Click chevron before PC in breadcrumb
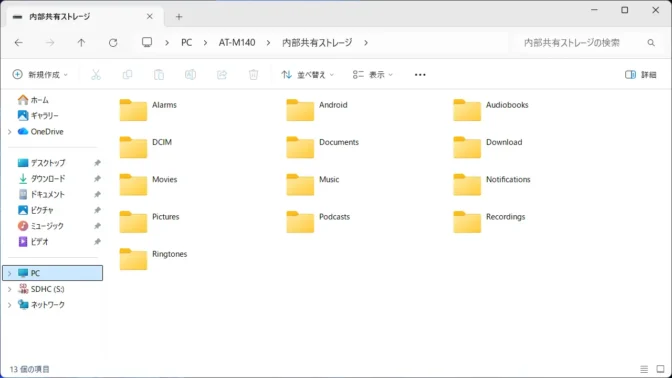Viewport: 672px width, 378px height. [167, 42]
